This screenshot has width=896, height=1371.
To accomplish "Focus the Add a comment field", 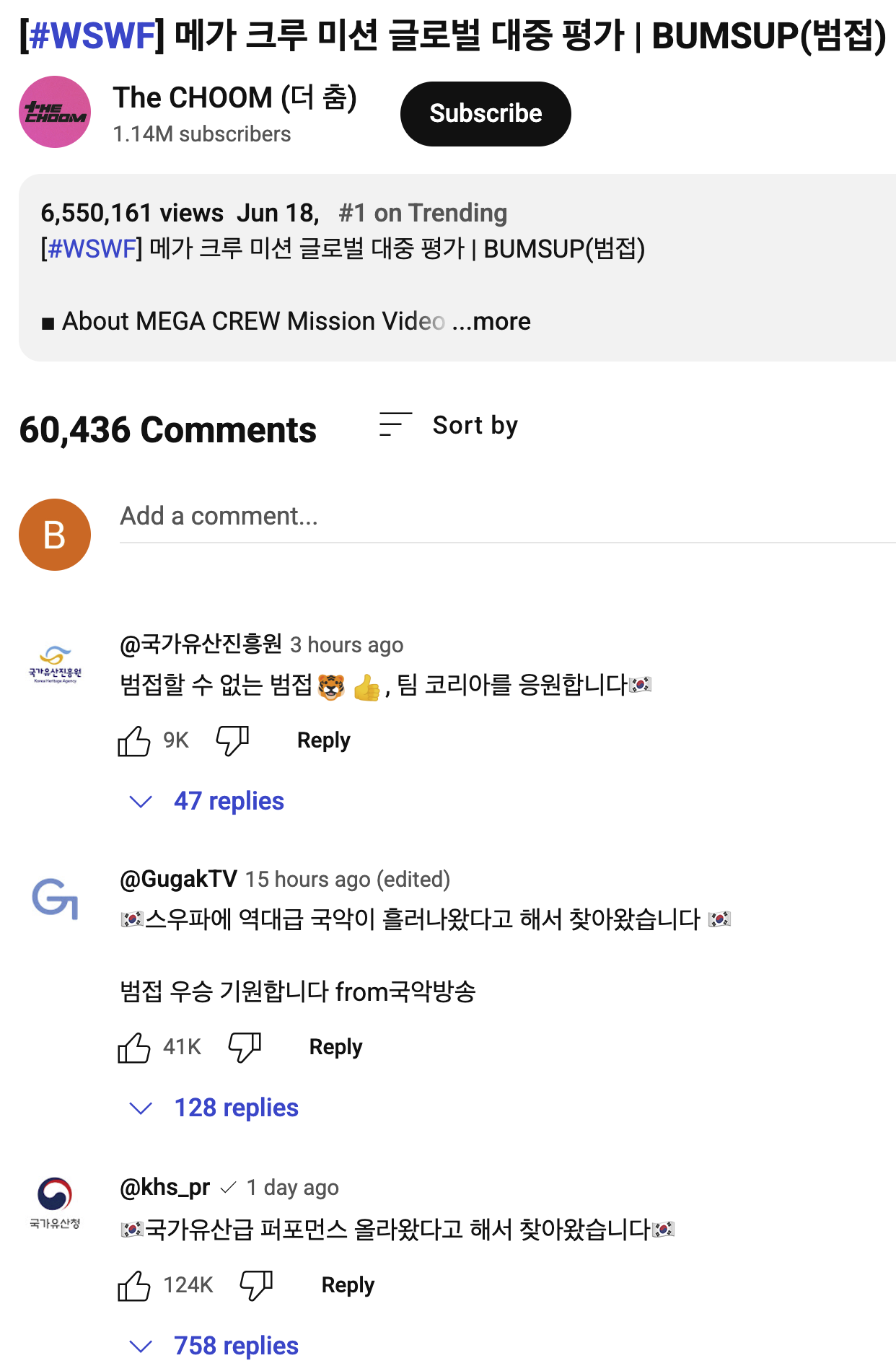I will click(505, 517).
